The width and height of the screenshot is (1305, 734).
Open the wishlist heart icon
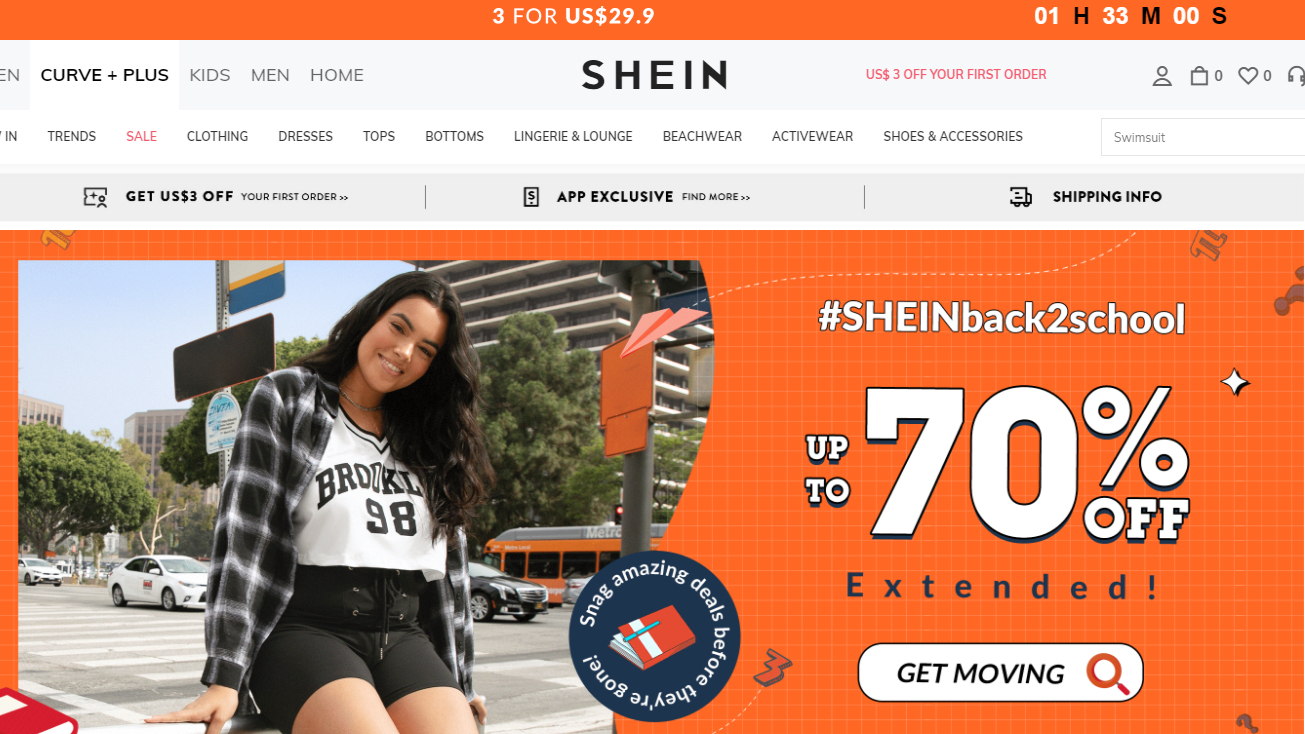1248,76
